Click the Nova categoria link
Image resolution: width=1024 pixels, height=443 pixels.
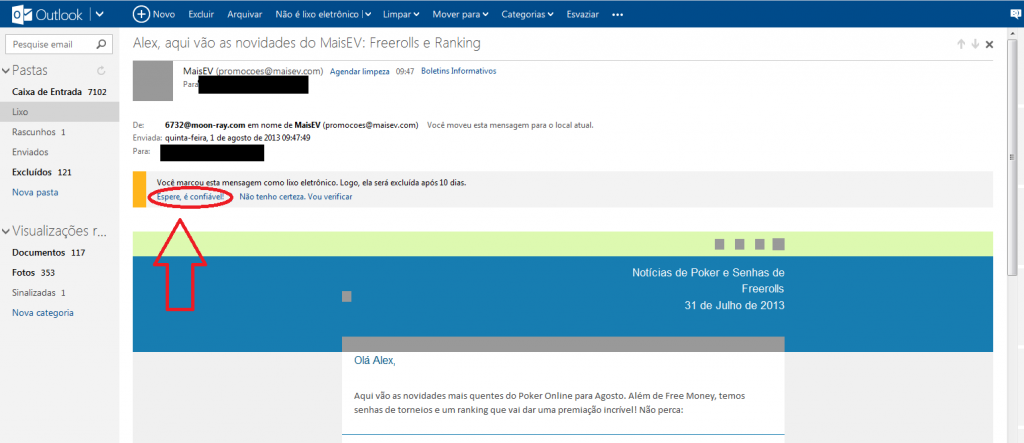coord(42,313)
